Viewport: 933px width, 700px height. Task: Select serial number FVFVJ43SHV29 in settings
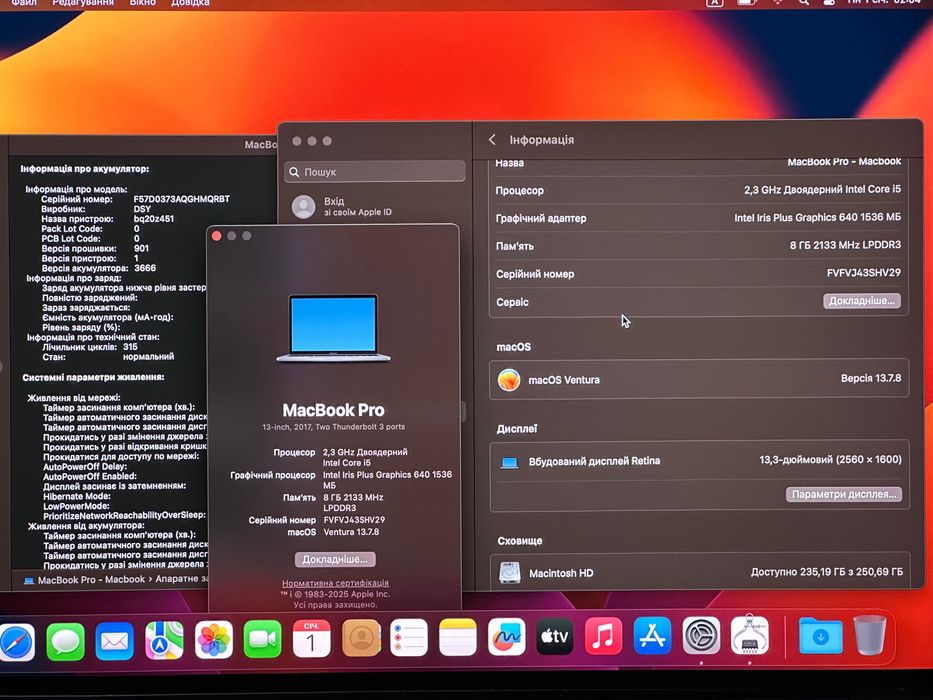pos(864,273)
